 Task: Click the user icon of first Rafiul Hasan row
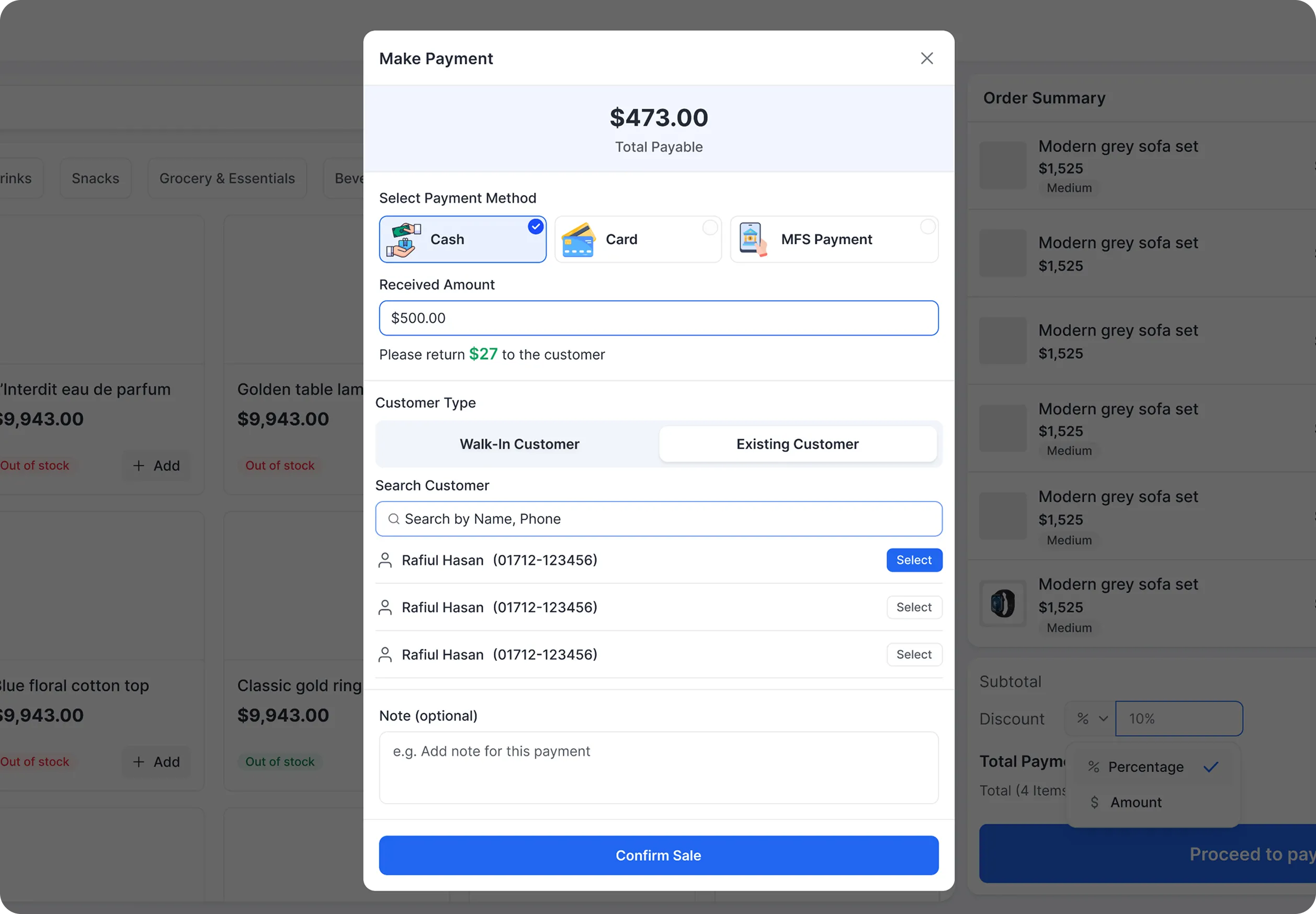click(385, 560)
